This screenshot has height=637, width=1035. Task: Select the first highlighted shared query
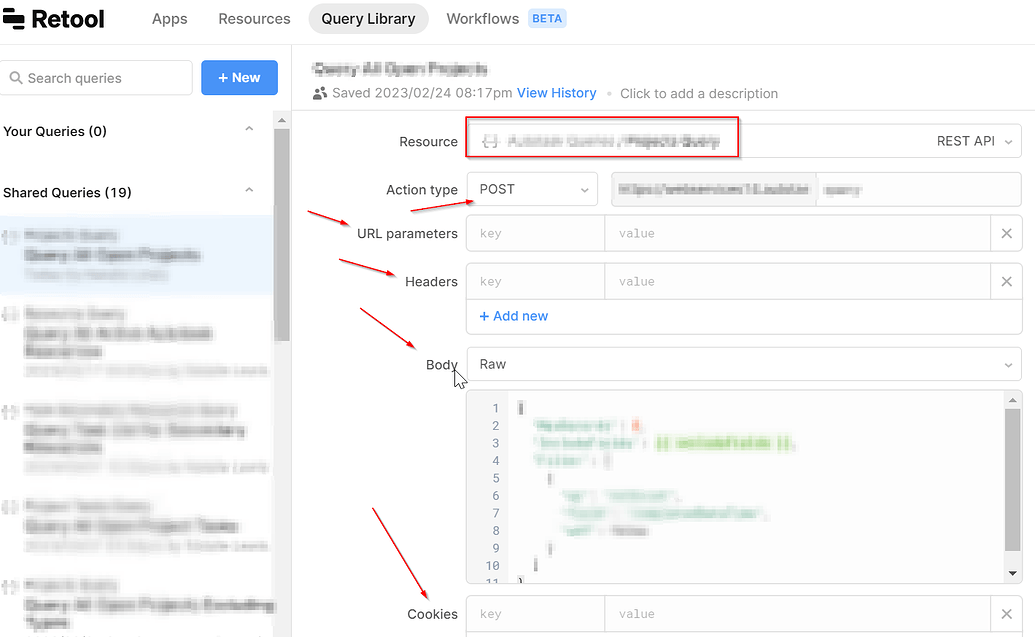point(136,255)
